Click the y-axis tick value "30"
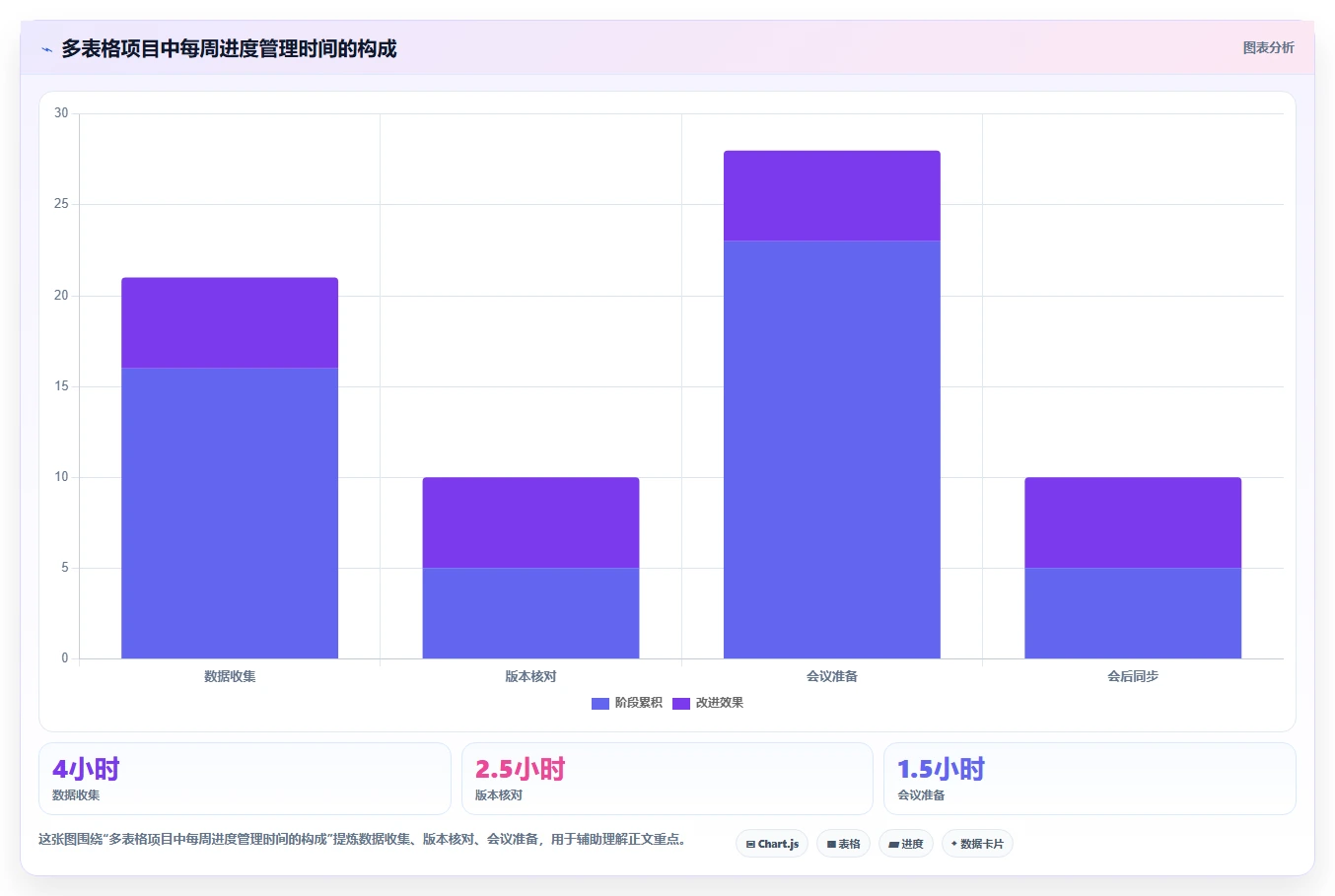This screenshot has width=1335, height=896. click(x=61, y=113)
